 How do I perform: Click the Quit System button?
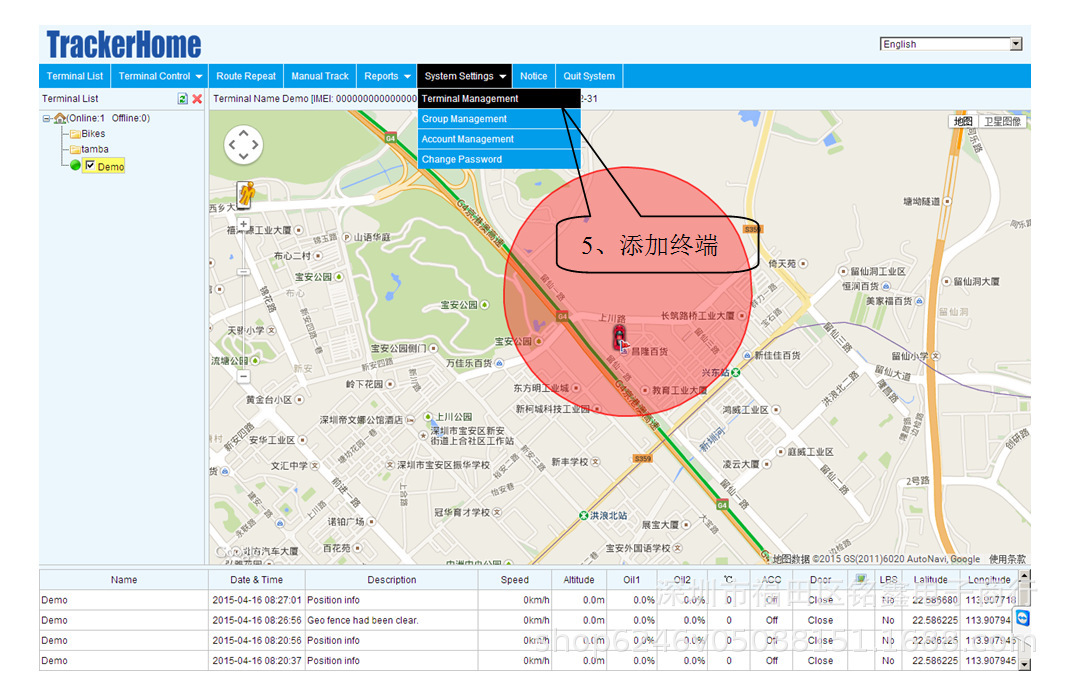point(589,76)
